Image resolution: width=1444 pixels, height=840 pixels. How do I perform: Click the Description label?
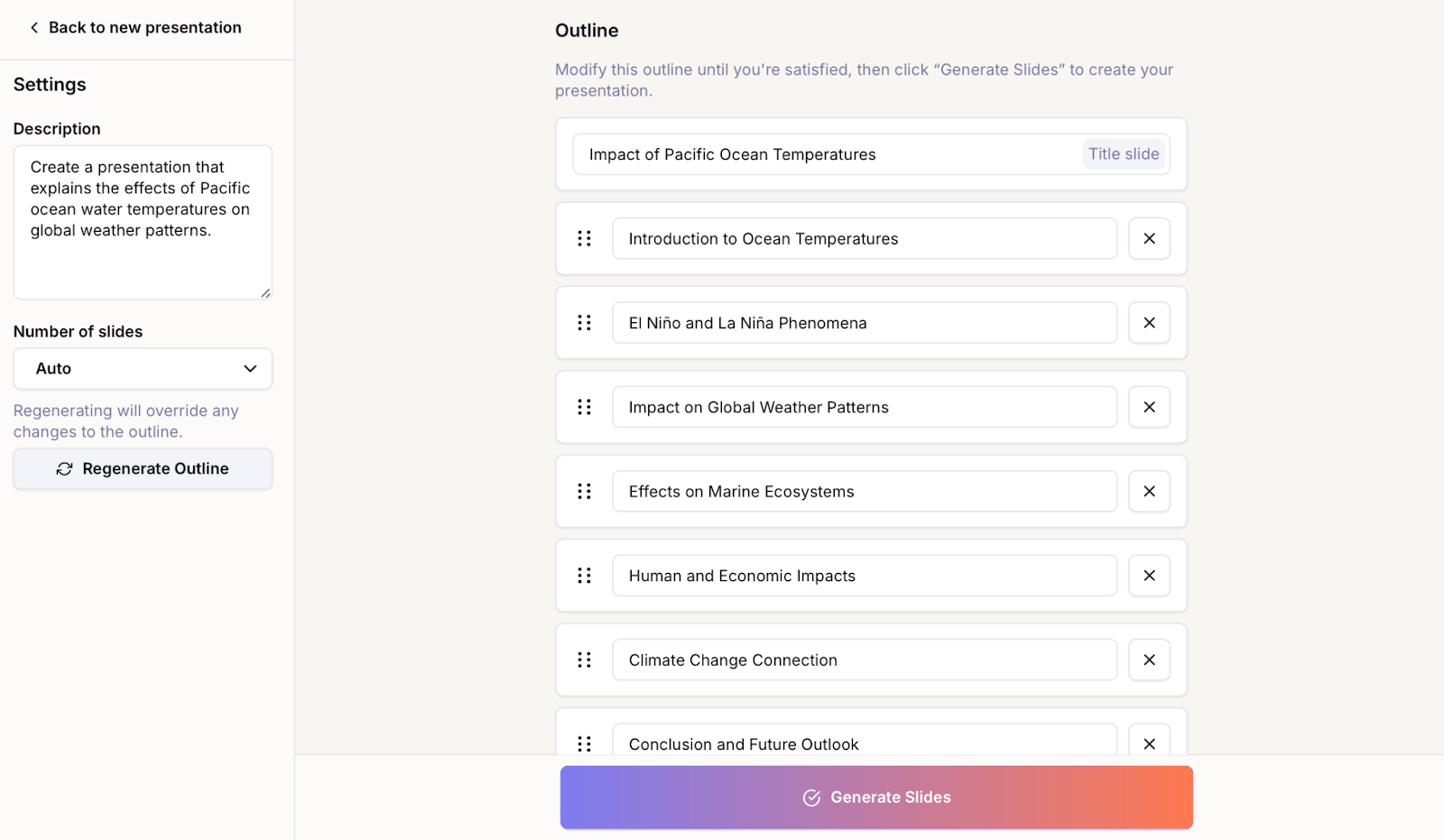57,129
